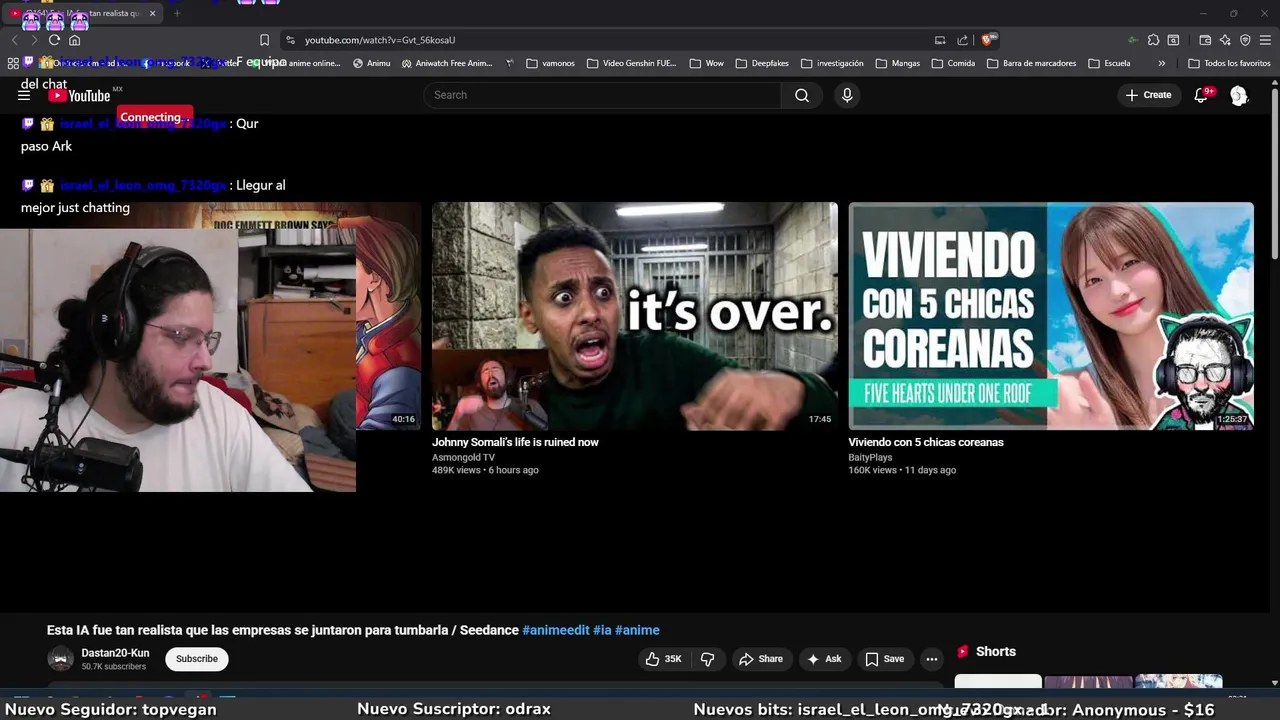Click the Ask button
Viewport: 1280px width, 720px height.
(x=824, y=659)
